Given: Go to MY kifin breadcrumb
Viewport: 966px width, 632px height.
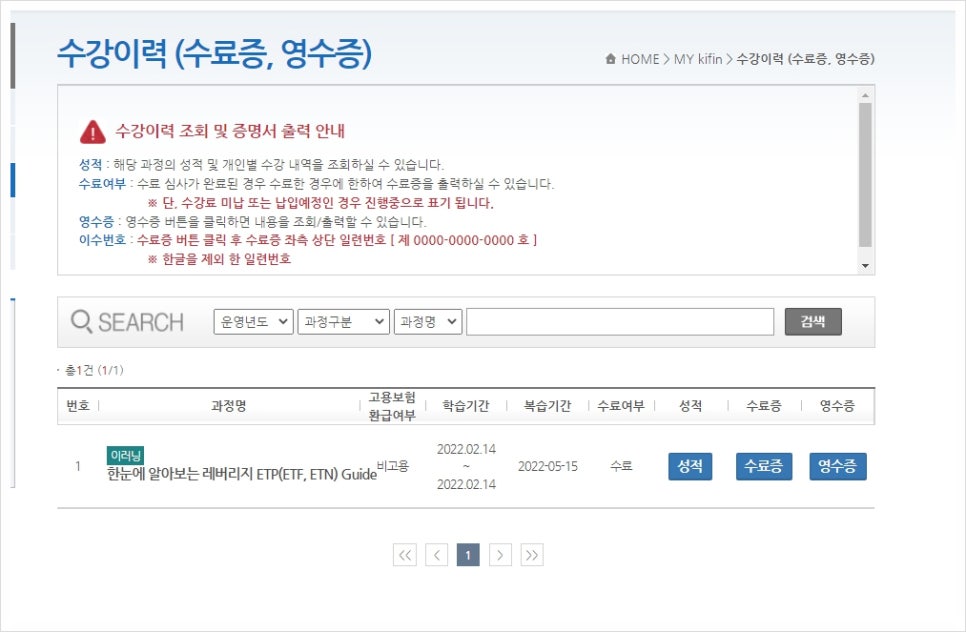Looking at the screenshot, I should pos(697,59).
